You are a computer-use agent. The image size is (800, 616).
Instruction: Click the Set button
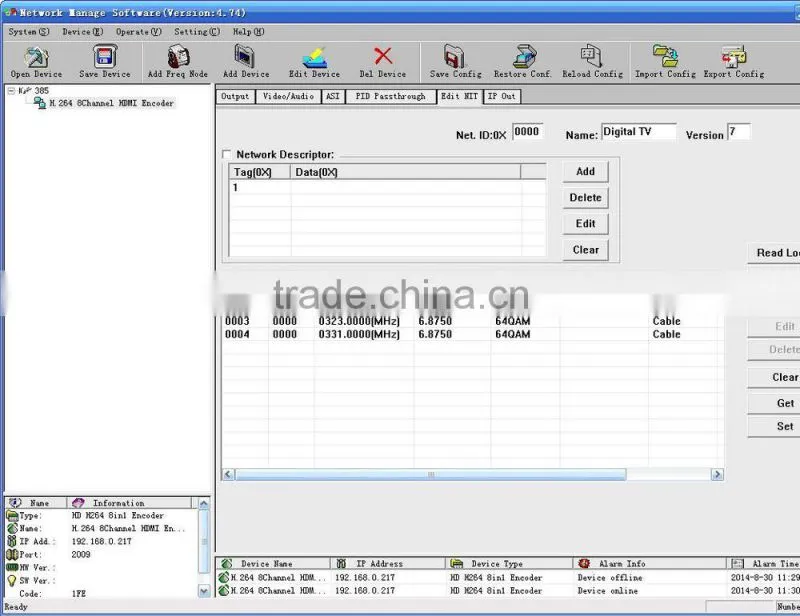point(774,426)
